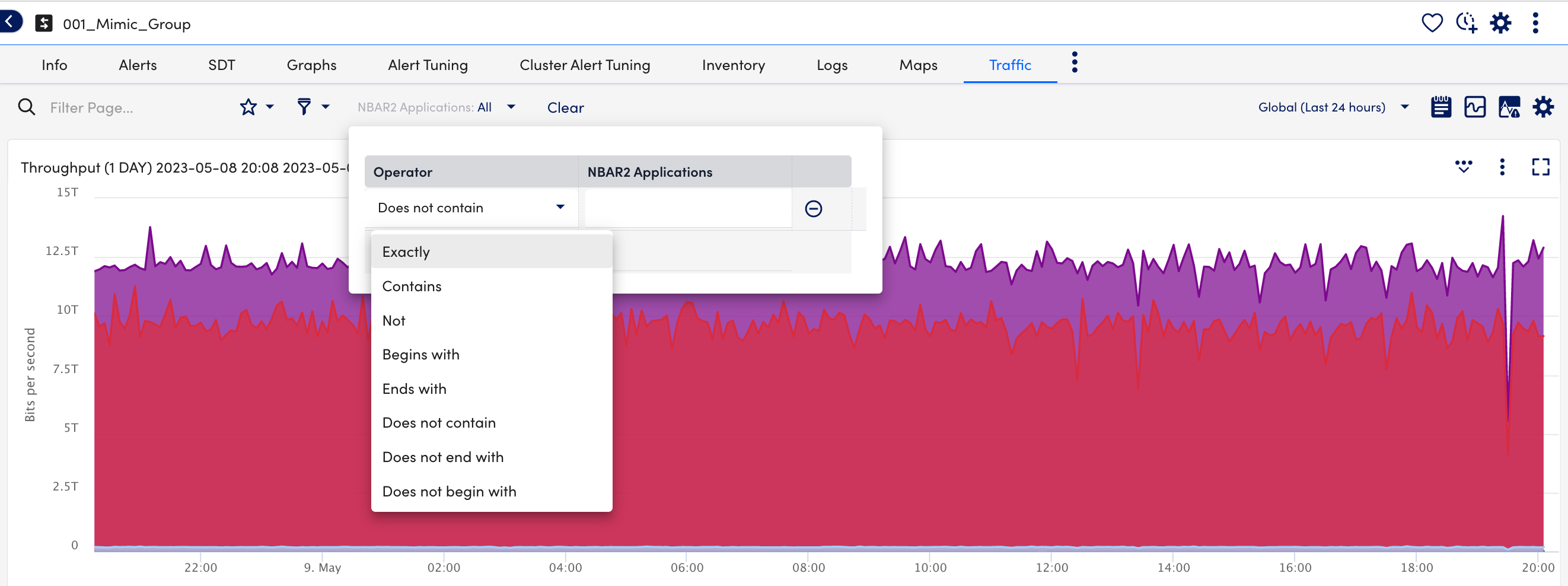Choose 'Does not end with' operator

[442, 457]
